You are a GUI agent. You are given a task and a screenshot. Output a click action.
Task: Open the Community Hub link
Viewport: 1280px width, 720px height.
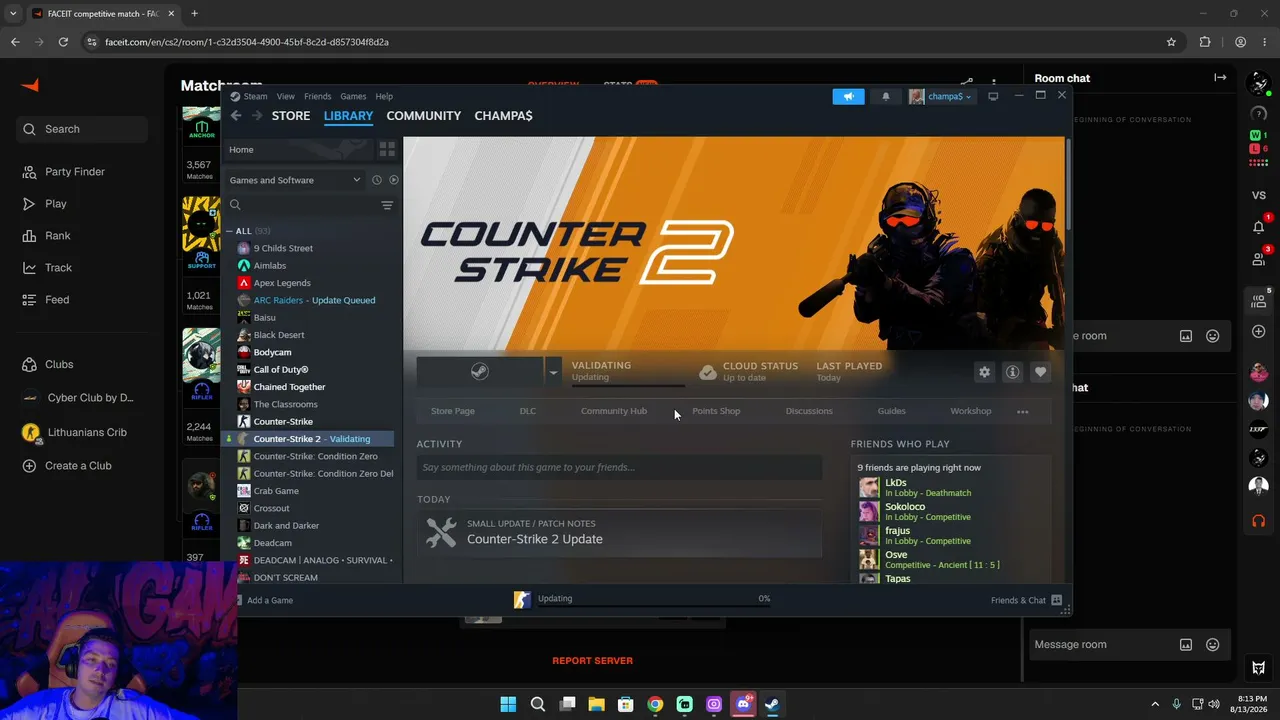614,411
